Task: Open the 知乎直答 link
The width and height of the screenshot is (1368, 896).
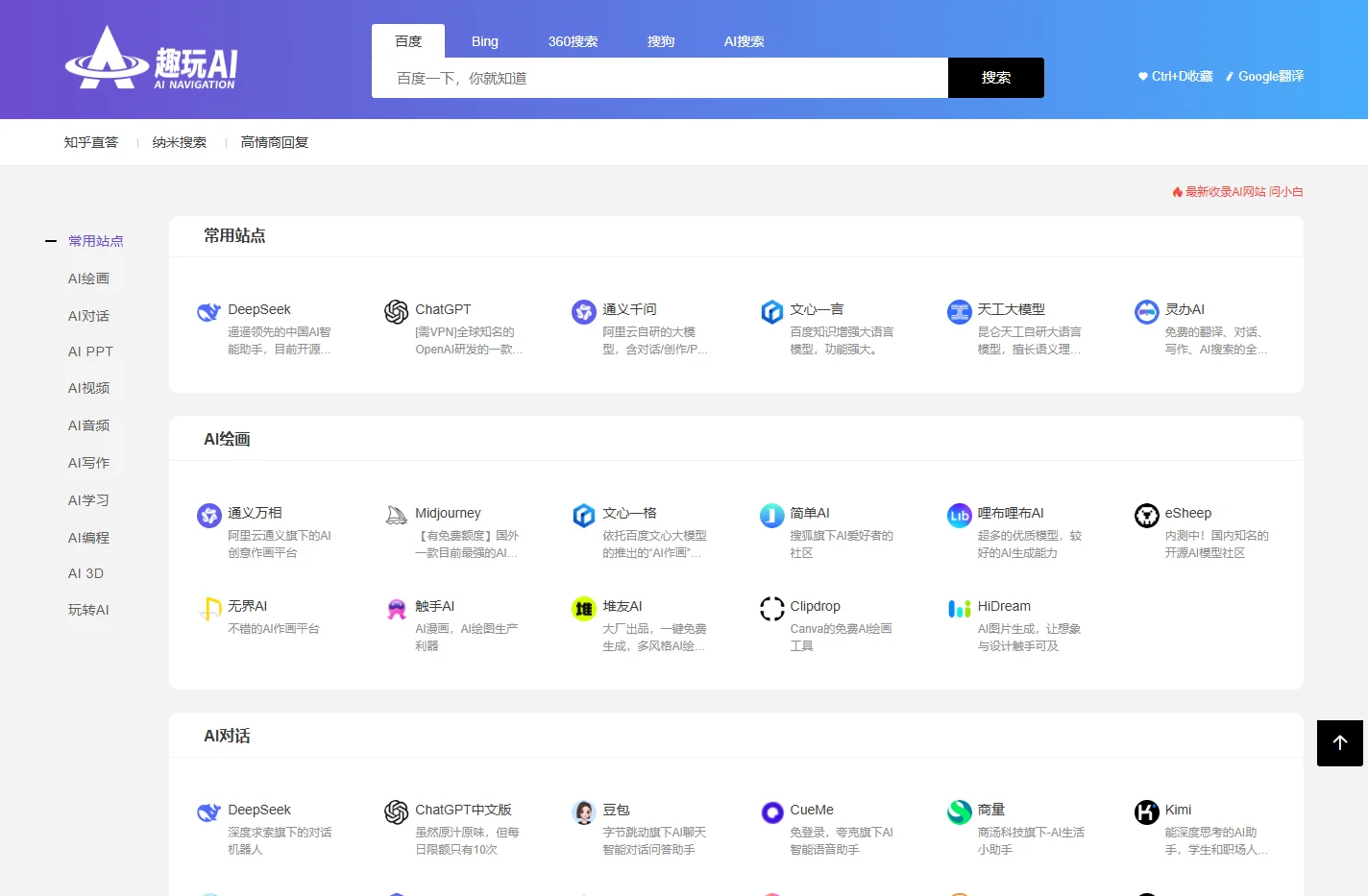Action: pos(91,142)
